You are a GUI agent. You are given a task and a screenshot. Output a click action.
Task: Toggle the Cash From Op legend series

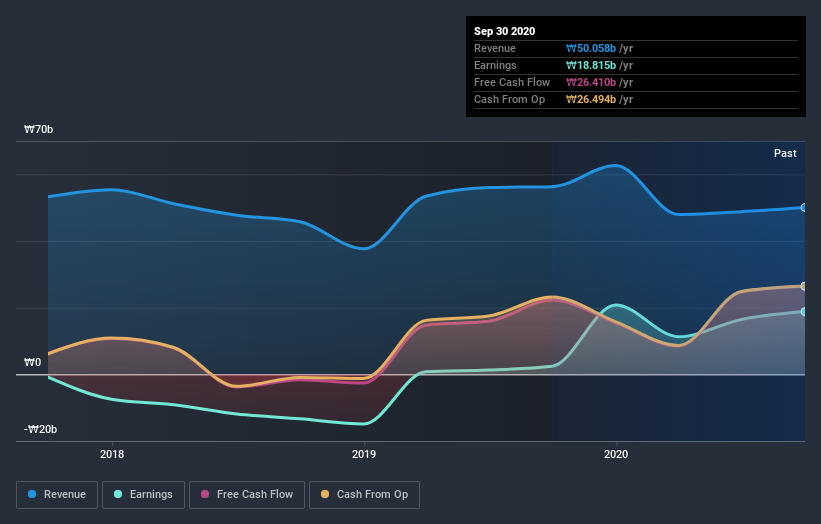tap(364, 495)
